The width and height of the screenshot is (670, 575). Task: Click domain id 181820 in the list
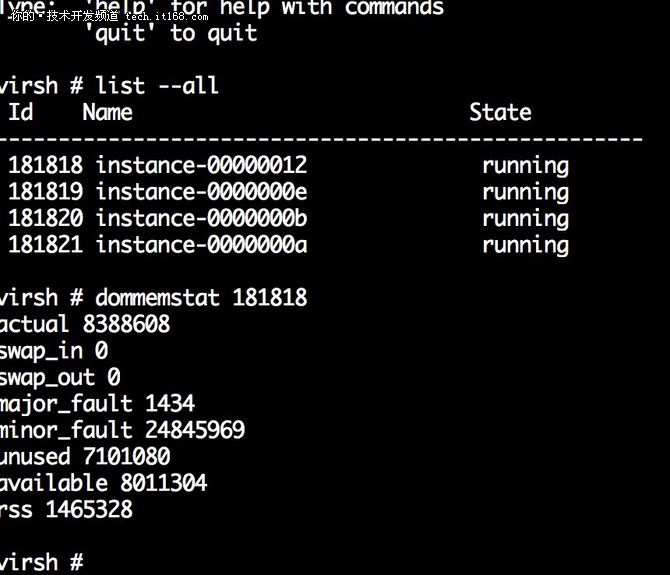pos(45,218)
